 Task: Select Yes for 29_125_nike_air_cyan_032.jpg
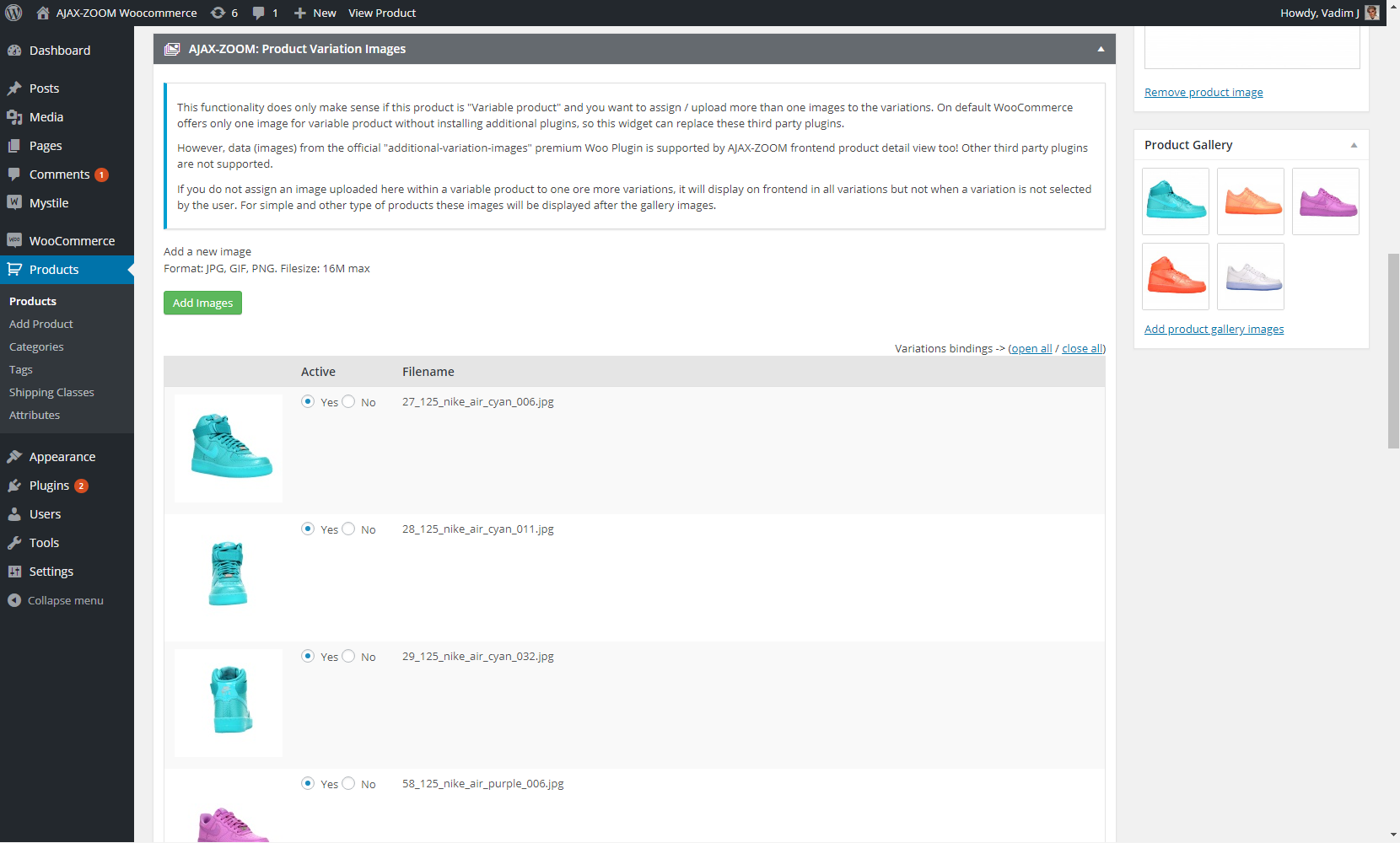click(x=308, y=657)
